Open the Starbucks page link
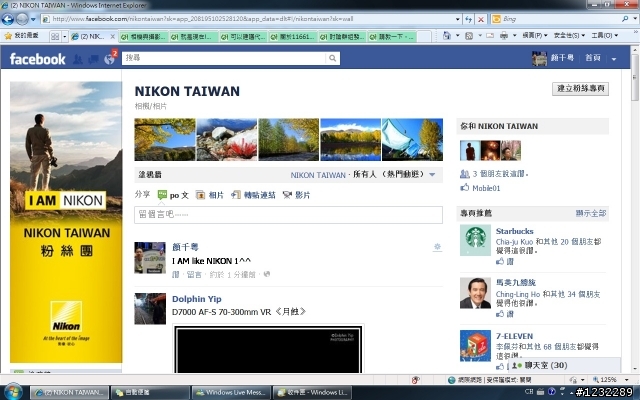Screen dimensions: 640x400 coord(514,231)
